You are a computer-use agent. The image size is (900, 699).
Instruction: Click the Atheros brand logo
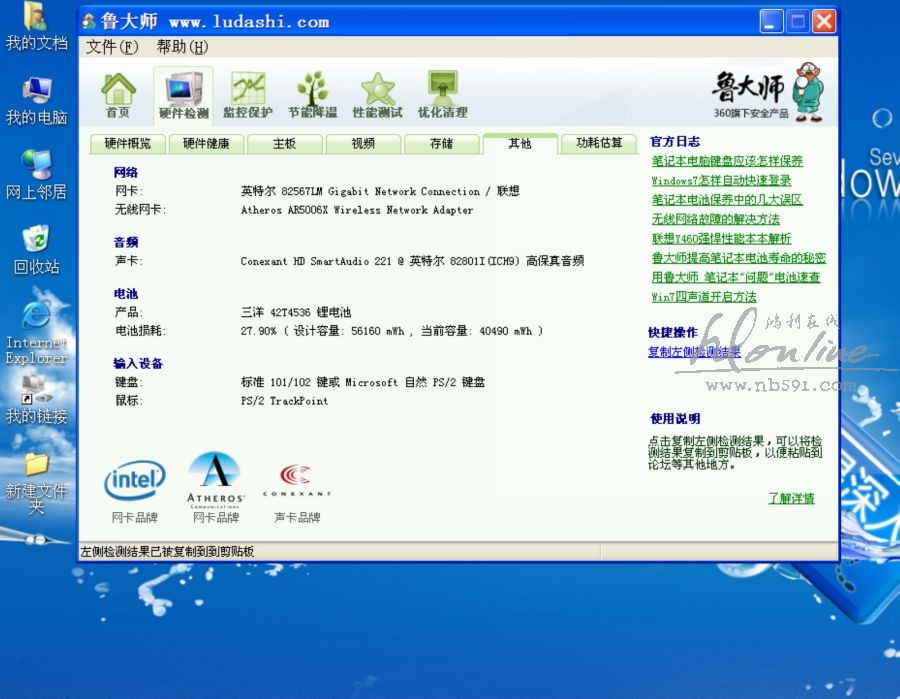pyautogui.click(x=215, y=478)
